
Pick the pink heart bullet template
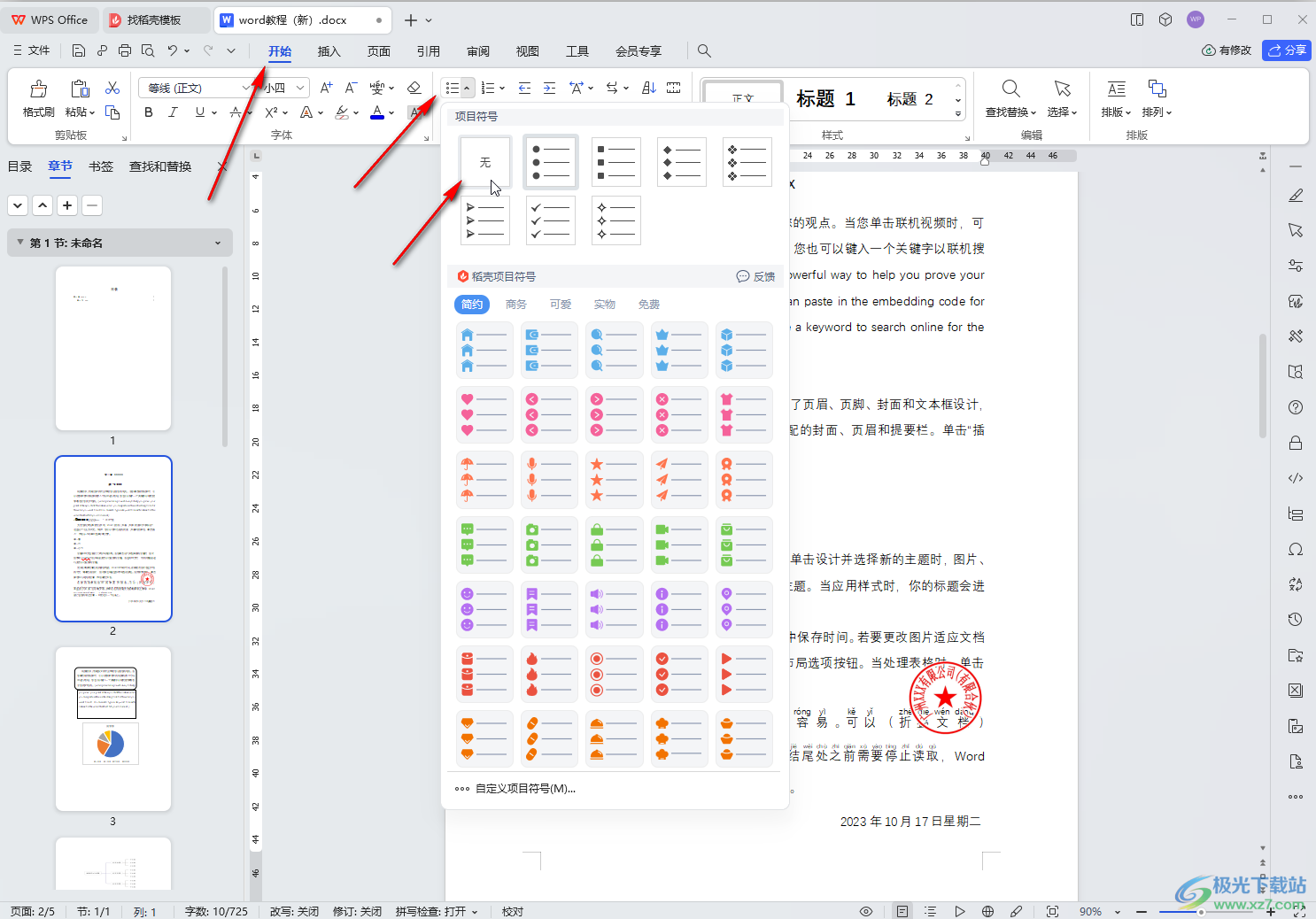point(484,415)
